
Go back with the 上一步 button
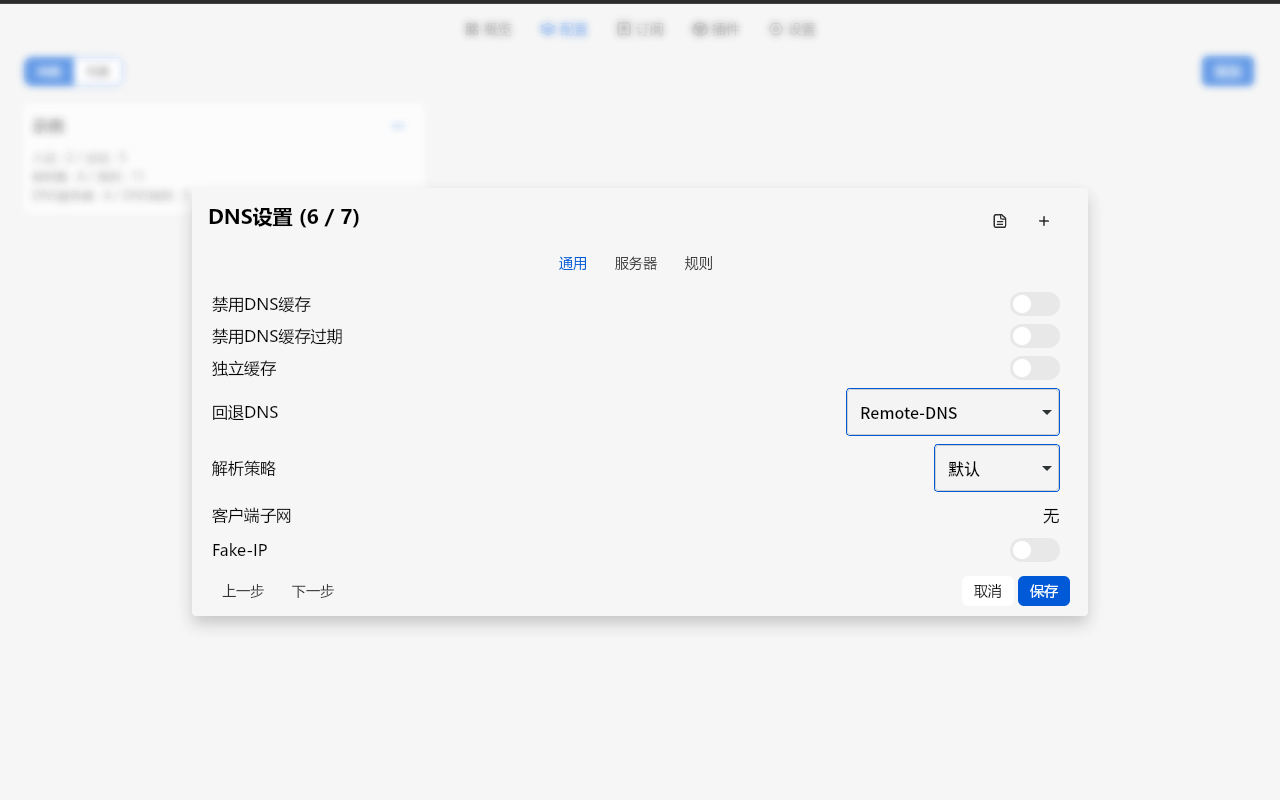tap(243, 591)
